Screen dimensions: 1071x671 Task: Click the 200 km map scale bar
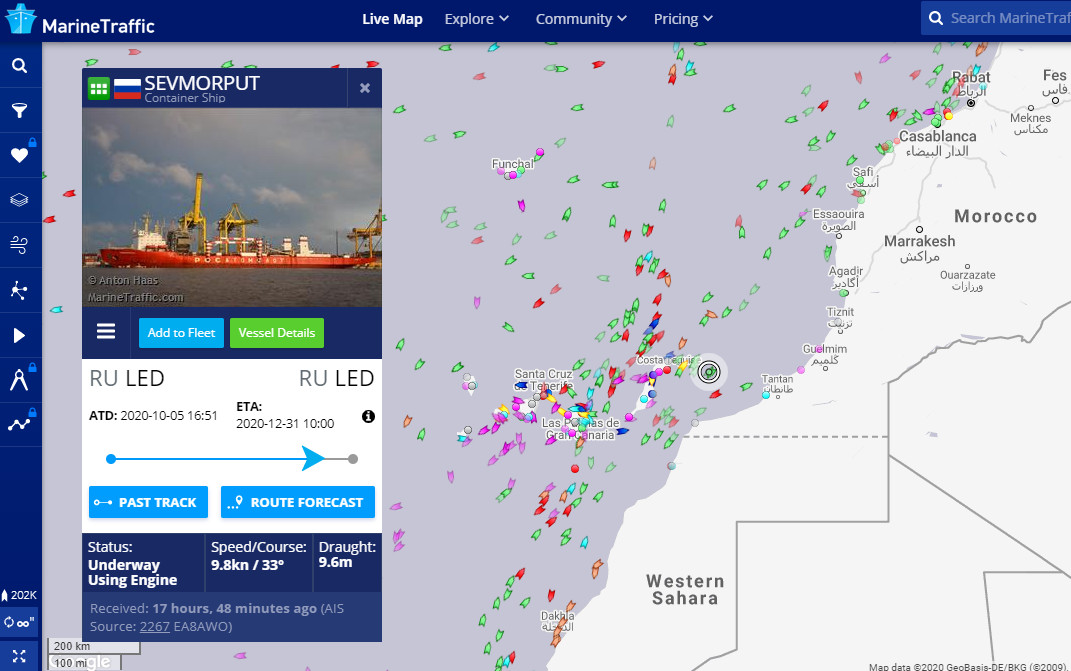94,646
